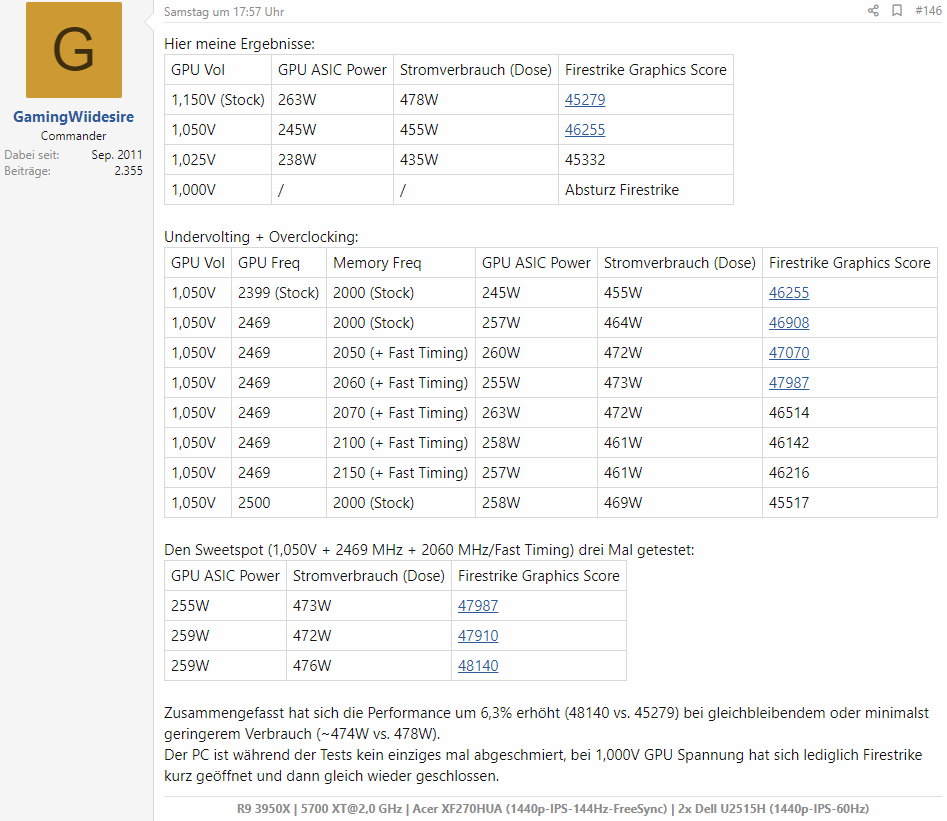Click the 'Commander' user title
The image size is (947, 821).
tap(74, 136)
